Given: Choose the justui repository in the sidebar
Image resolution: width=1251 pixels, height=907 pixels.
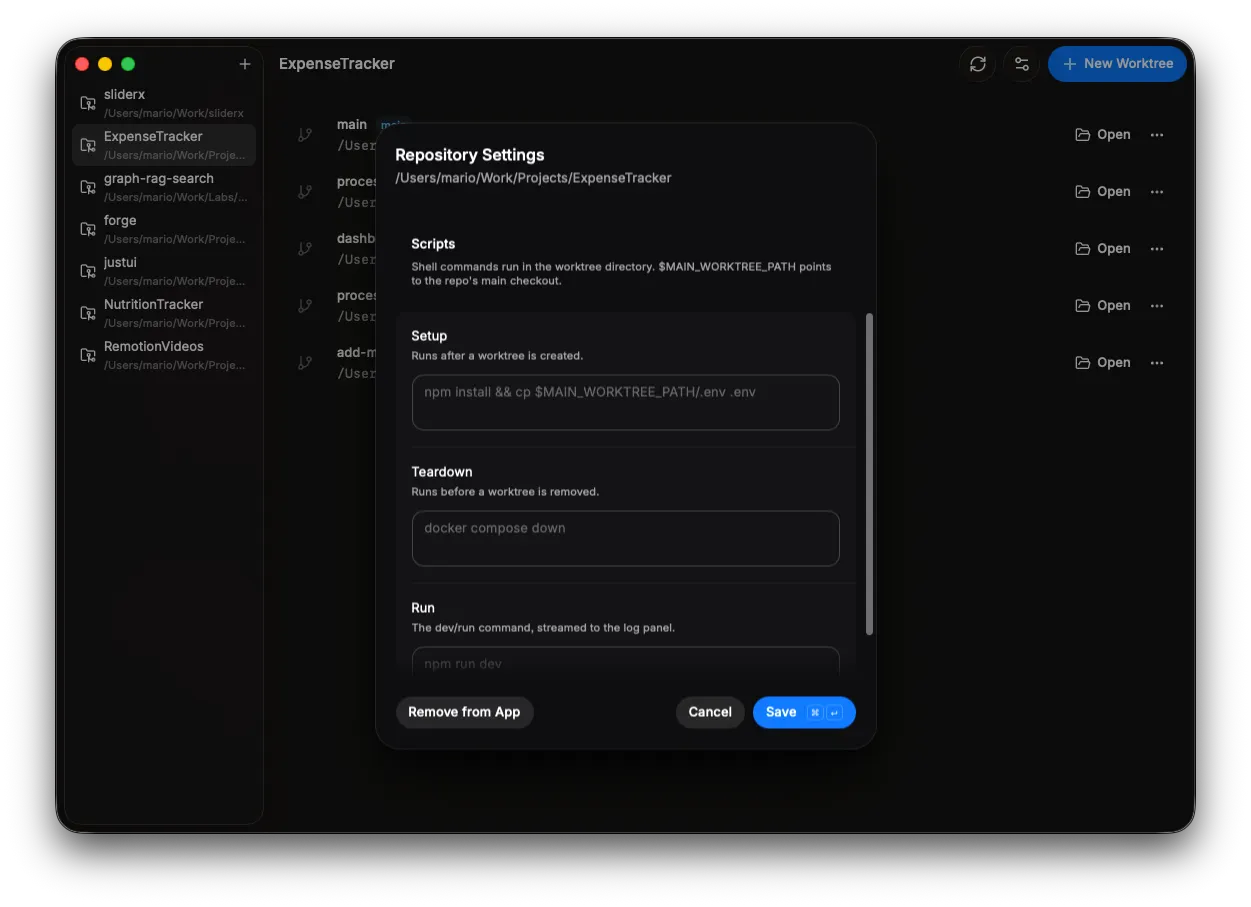Looking at the screenshot, I should pyautogui.click(x=164, y=271).
